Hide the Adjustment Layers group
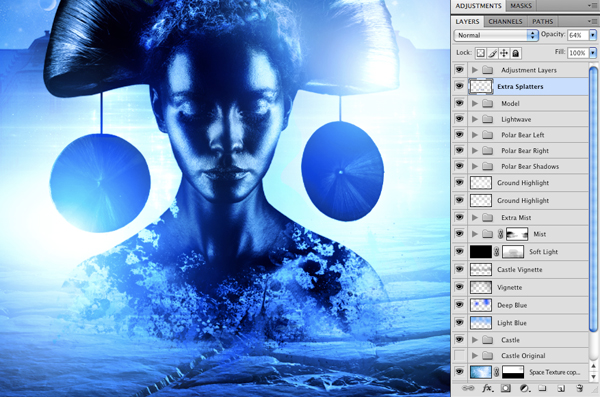600x397 pixels. point(459,70)
